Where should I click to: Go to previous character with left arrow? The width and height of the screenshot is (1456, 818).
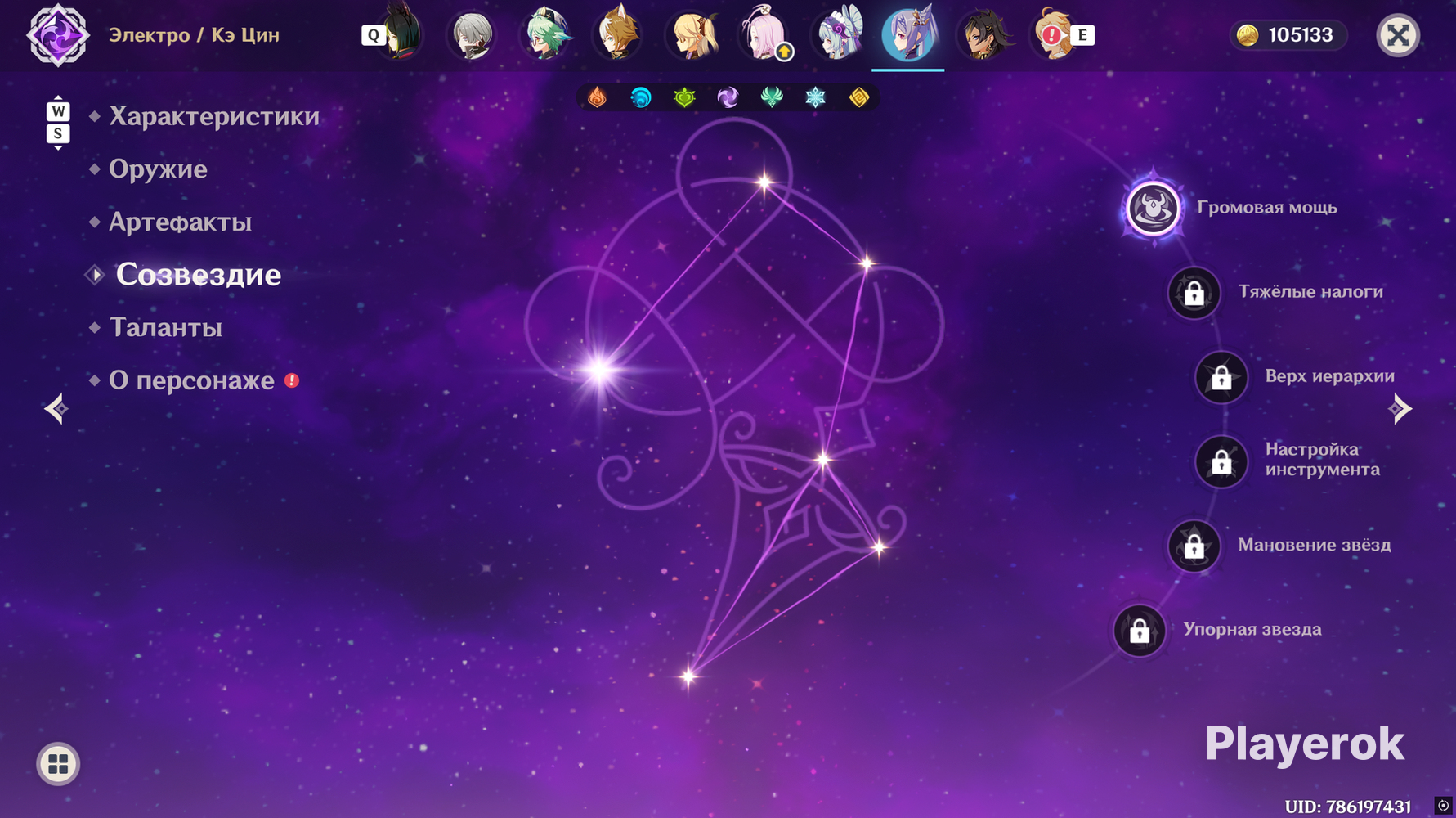click(x=56, y=408)
